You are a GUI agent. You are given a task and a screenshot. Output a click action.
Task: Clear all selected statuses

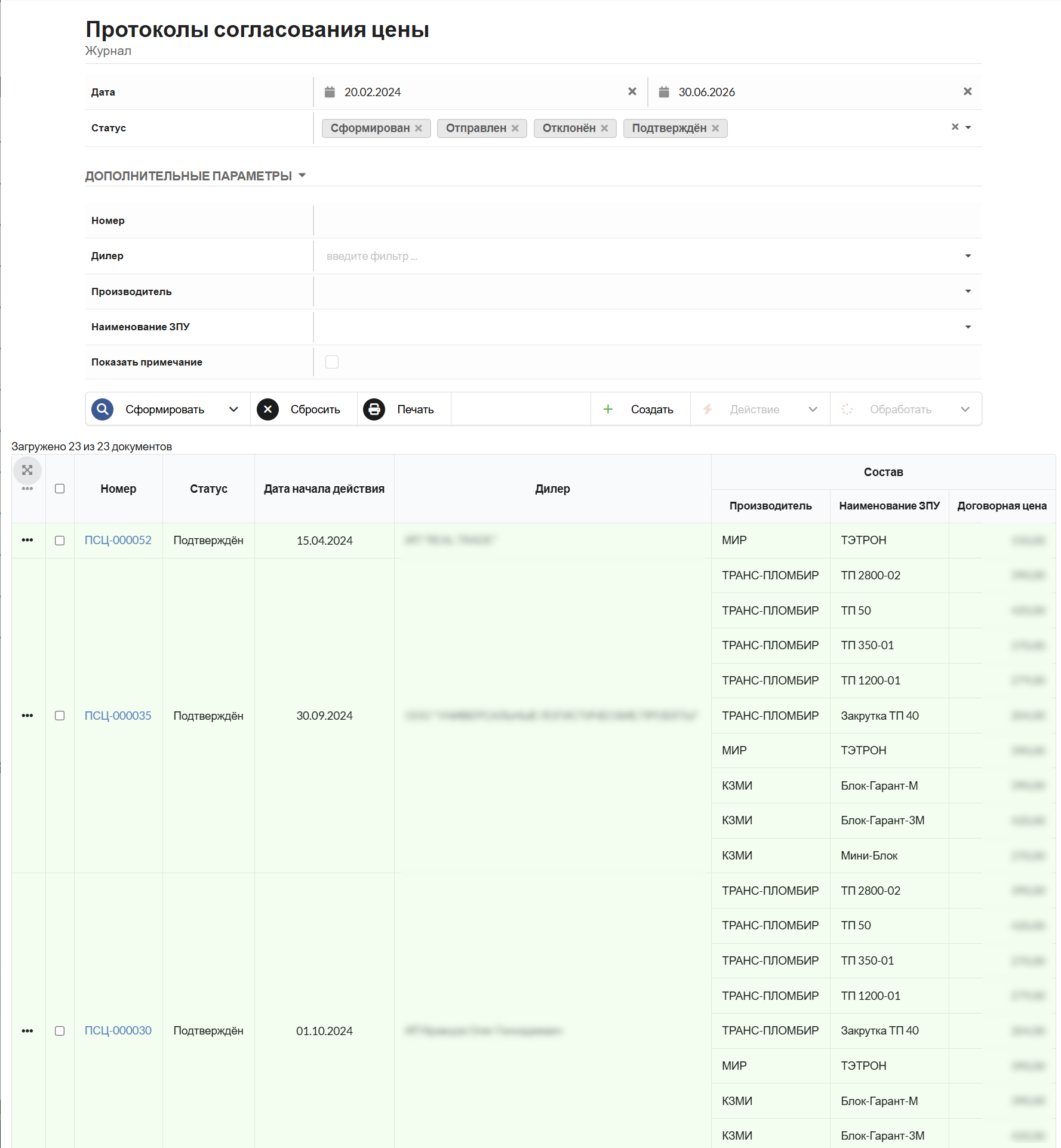955,127
